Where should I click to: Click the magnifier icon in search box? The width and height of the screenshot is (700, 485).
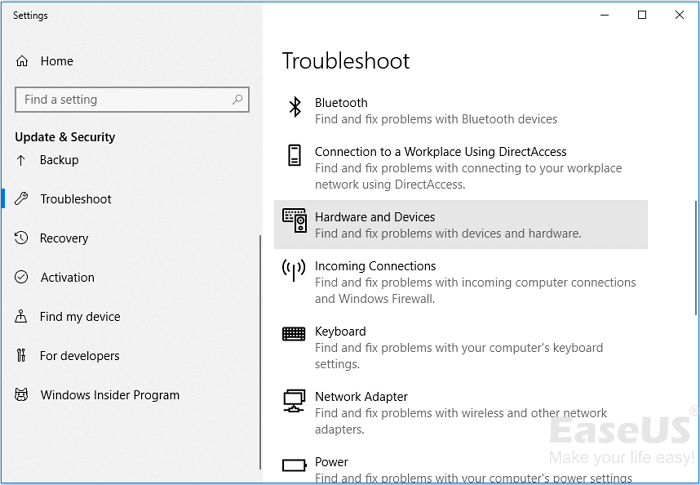click(238, 100)
